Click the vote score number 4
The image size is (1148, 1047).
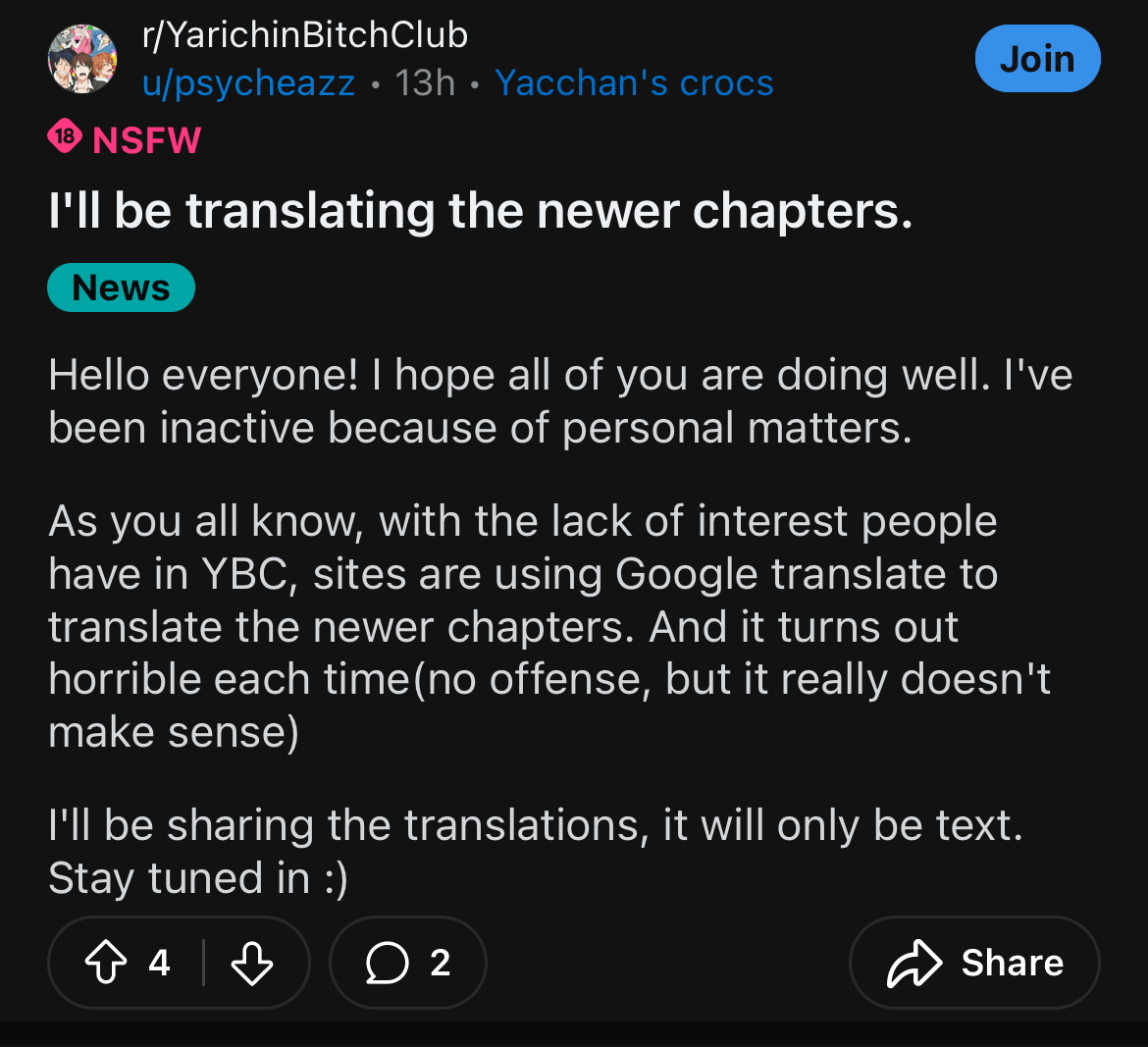[160, 963]
